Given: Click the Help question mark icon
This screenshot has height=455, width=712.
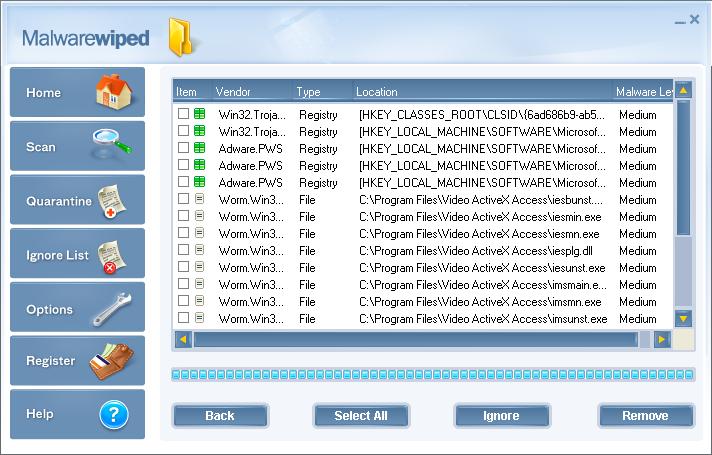Looking at the screenshot, I should point(114,414).
